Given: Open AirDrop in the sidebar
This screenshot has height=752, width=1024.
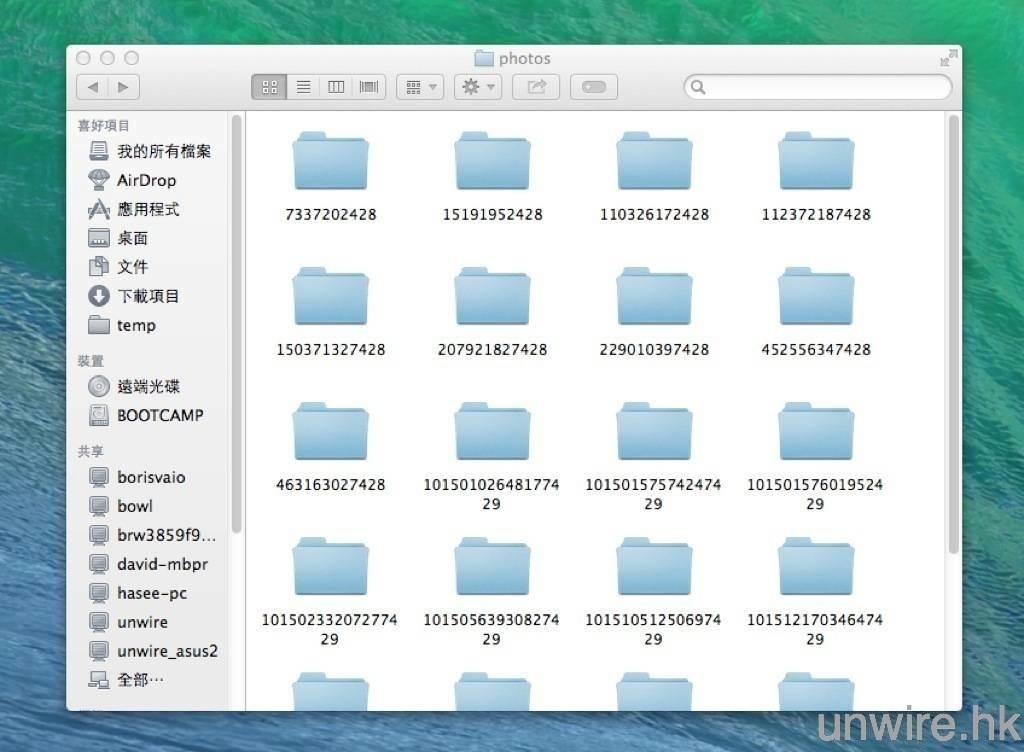Looking at the screenshot, I should point(146,180).
